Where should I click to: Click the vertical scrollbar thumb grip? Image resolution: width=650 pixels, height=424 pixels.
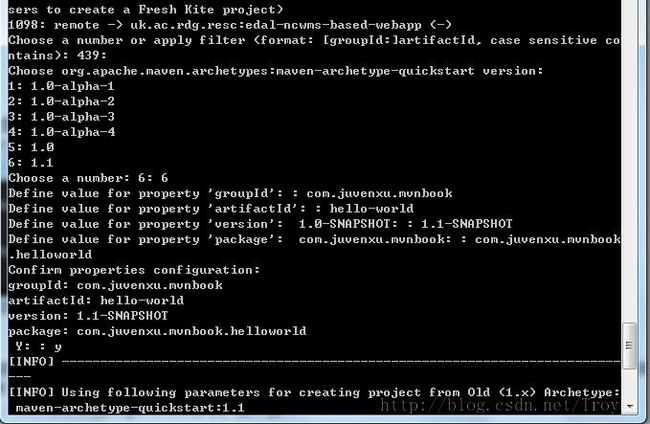(629, 345)
